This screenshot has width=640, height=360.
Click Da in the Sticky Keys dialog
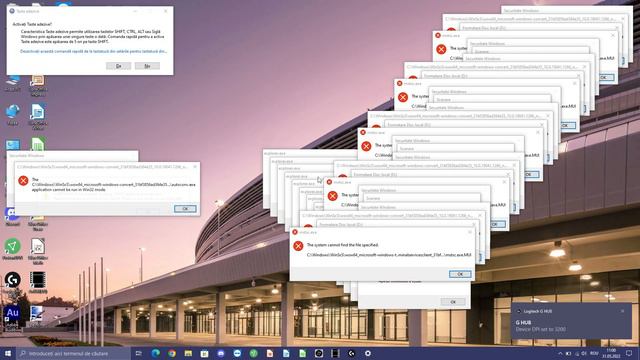119,66
